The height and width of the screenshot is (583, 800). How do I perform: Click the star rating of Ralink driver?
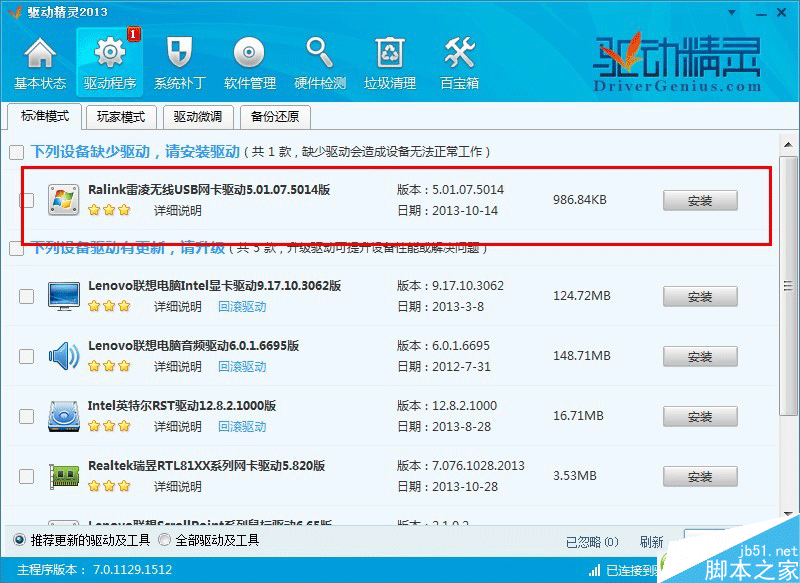point(109,210)
